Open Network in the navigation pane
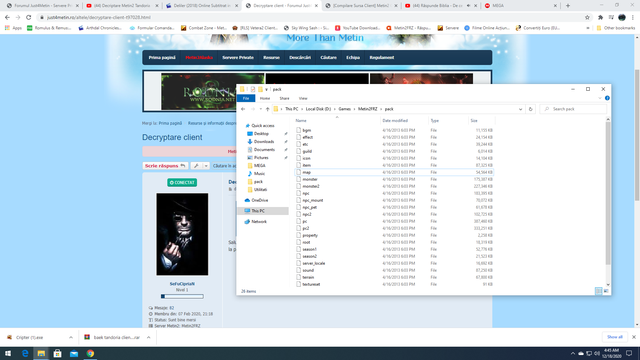 tap(259, 222)
